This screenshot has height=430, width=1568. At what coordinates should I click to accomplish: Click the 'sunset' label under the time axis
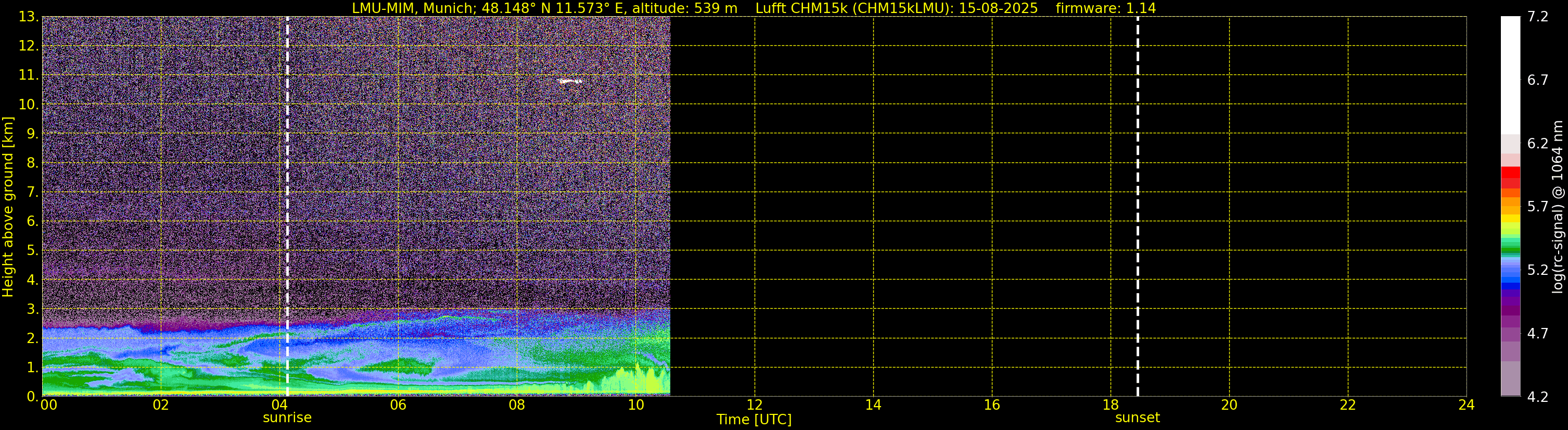point(1138,418)
